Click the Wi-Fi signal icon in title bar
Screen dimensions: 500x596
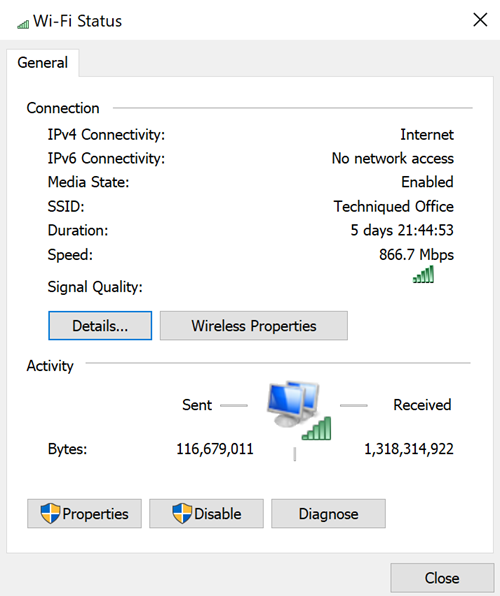tap(23, 24)
